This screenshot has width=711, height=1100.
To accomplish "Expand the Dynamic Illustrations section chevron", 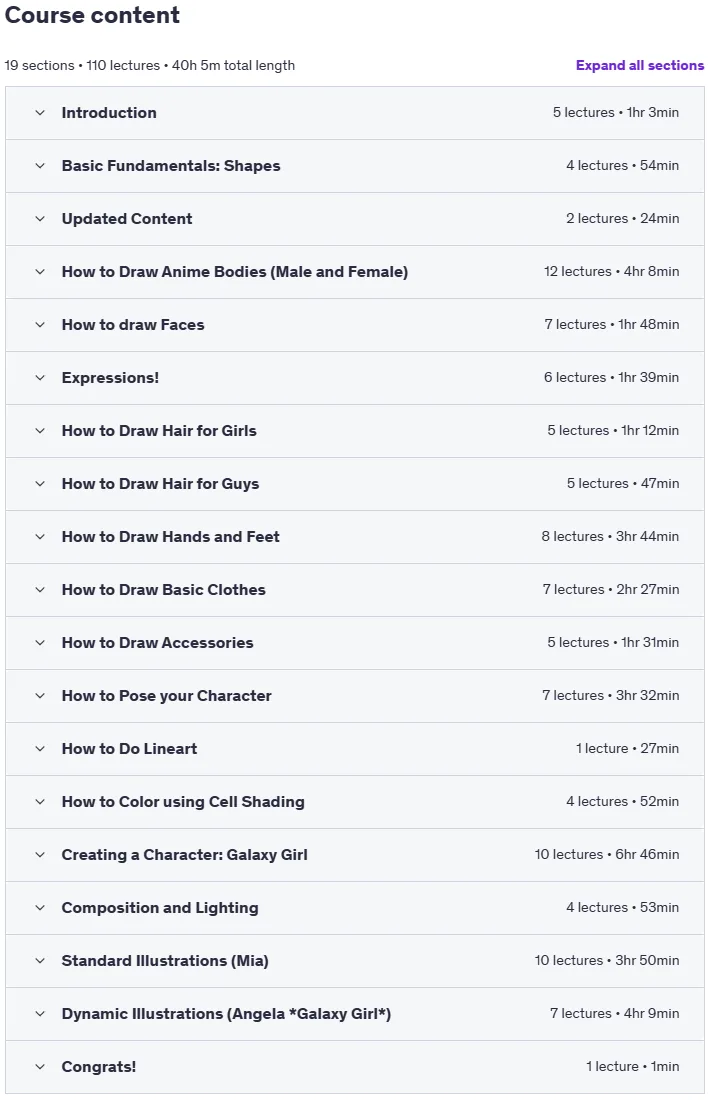I will (40, 1014).
